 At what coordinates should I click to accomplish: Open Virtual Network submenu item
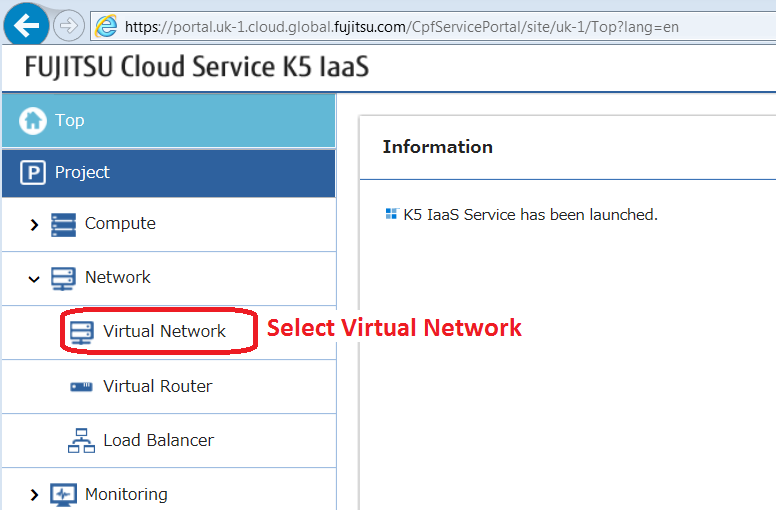click(164, 331)
